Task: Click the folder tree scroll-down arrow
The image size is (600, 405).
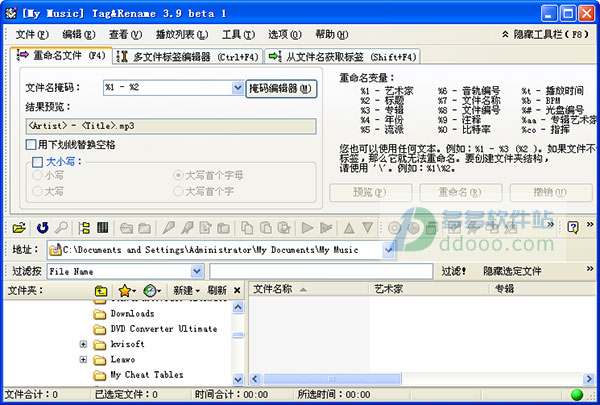Action: pos(238,379)
